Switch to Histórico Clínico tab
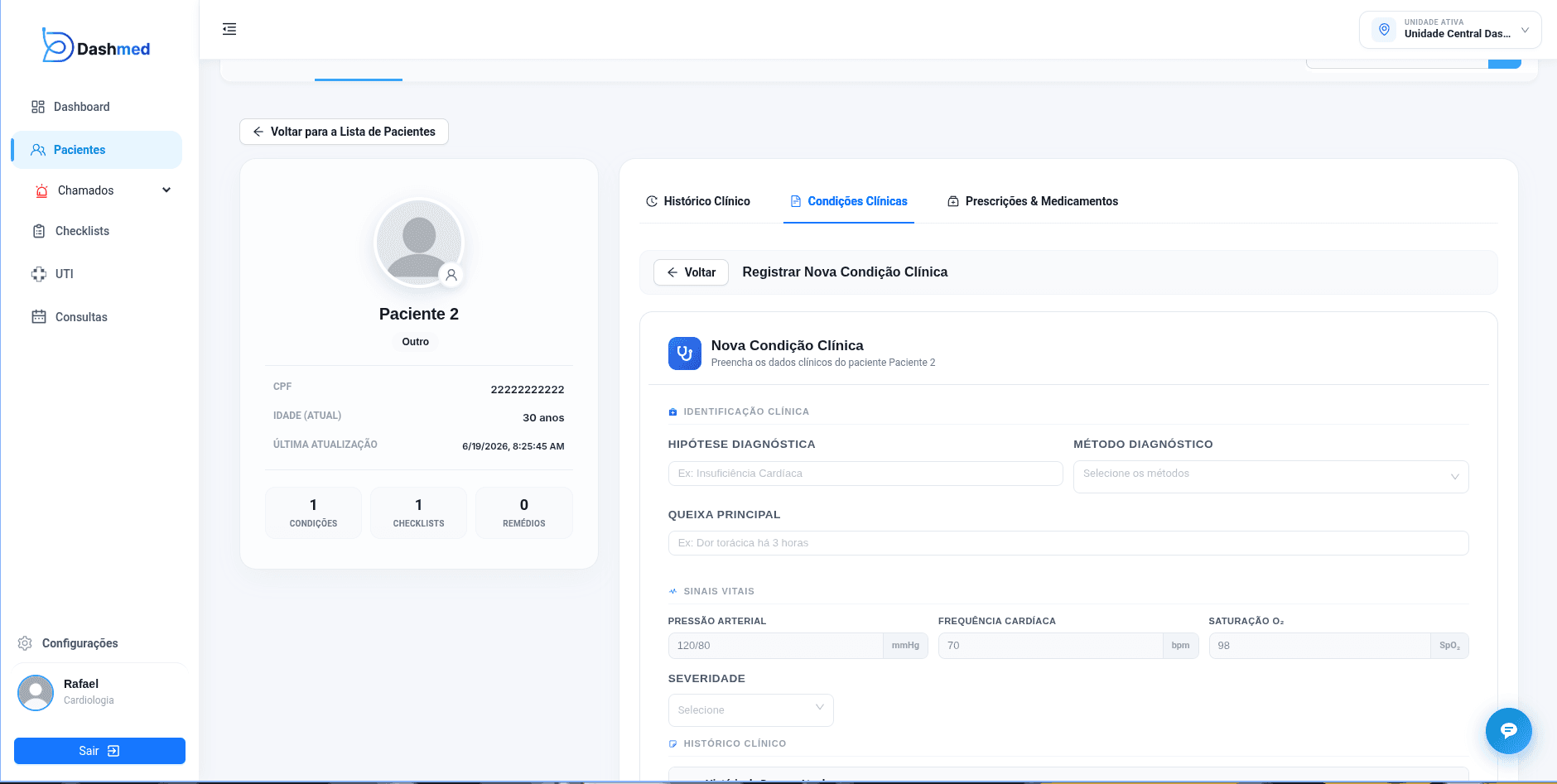1557x784 pixels. [x=698, y=201]
